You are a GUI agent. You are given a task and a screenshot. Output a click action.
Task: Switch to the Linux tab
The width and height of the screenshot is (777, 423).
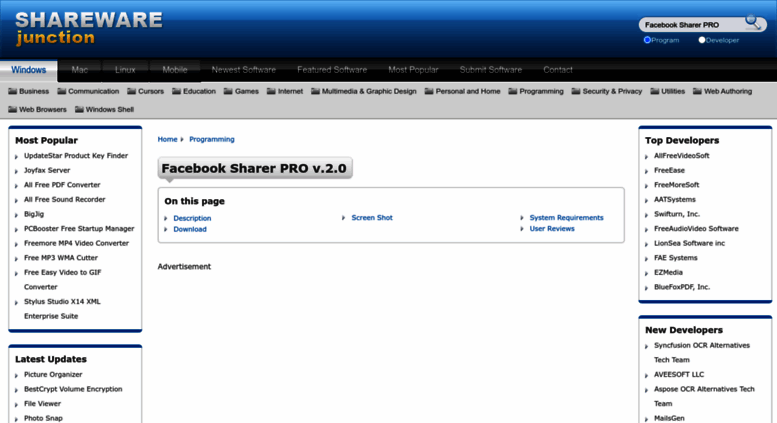[125, 70]
